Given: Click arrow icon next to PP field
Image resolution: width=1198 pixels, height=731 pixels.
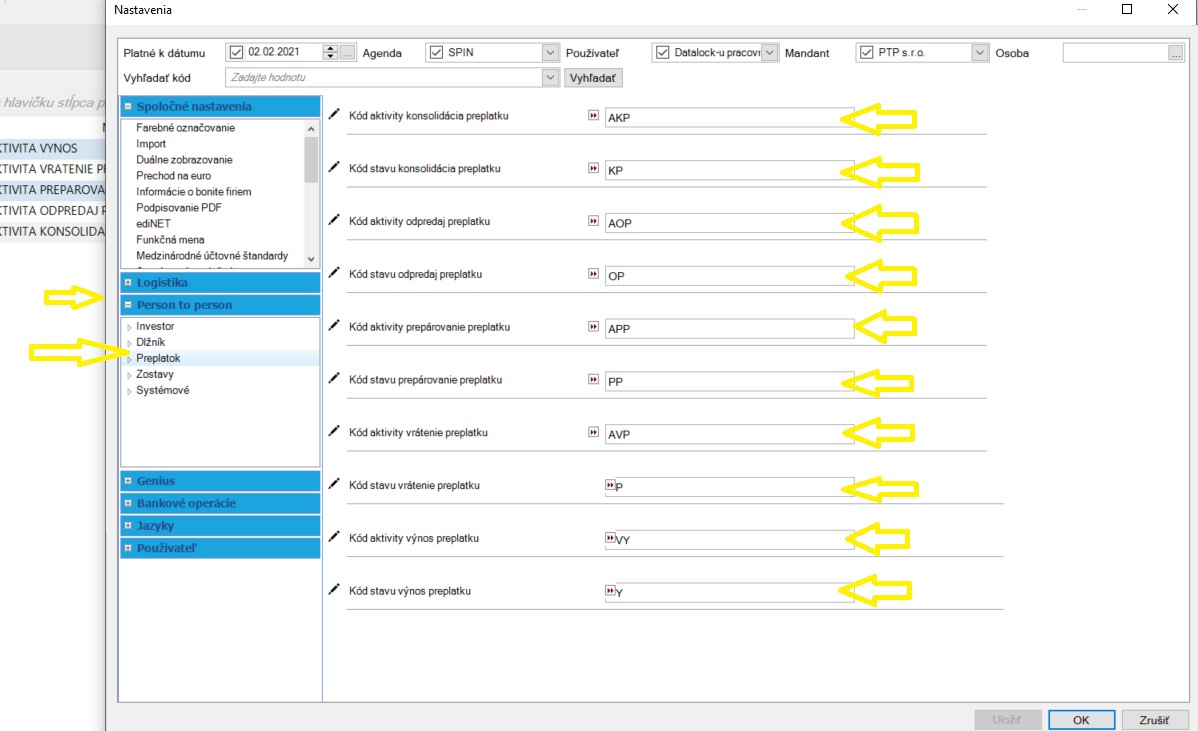Looking at the screenshot, I should pyautogui.click(x=593, y=379).
